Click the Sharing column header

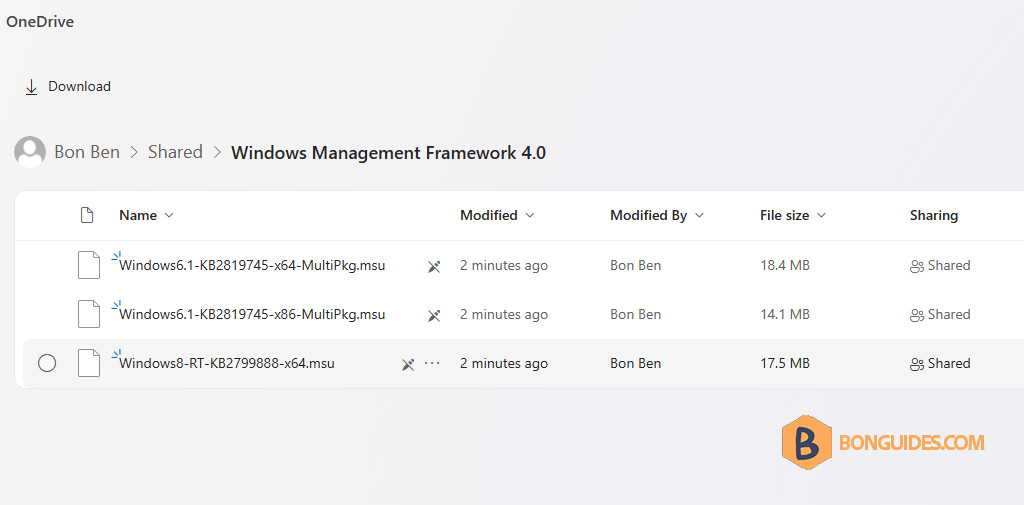coord(934,216)
